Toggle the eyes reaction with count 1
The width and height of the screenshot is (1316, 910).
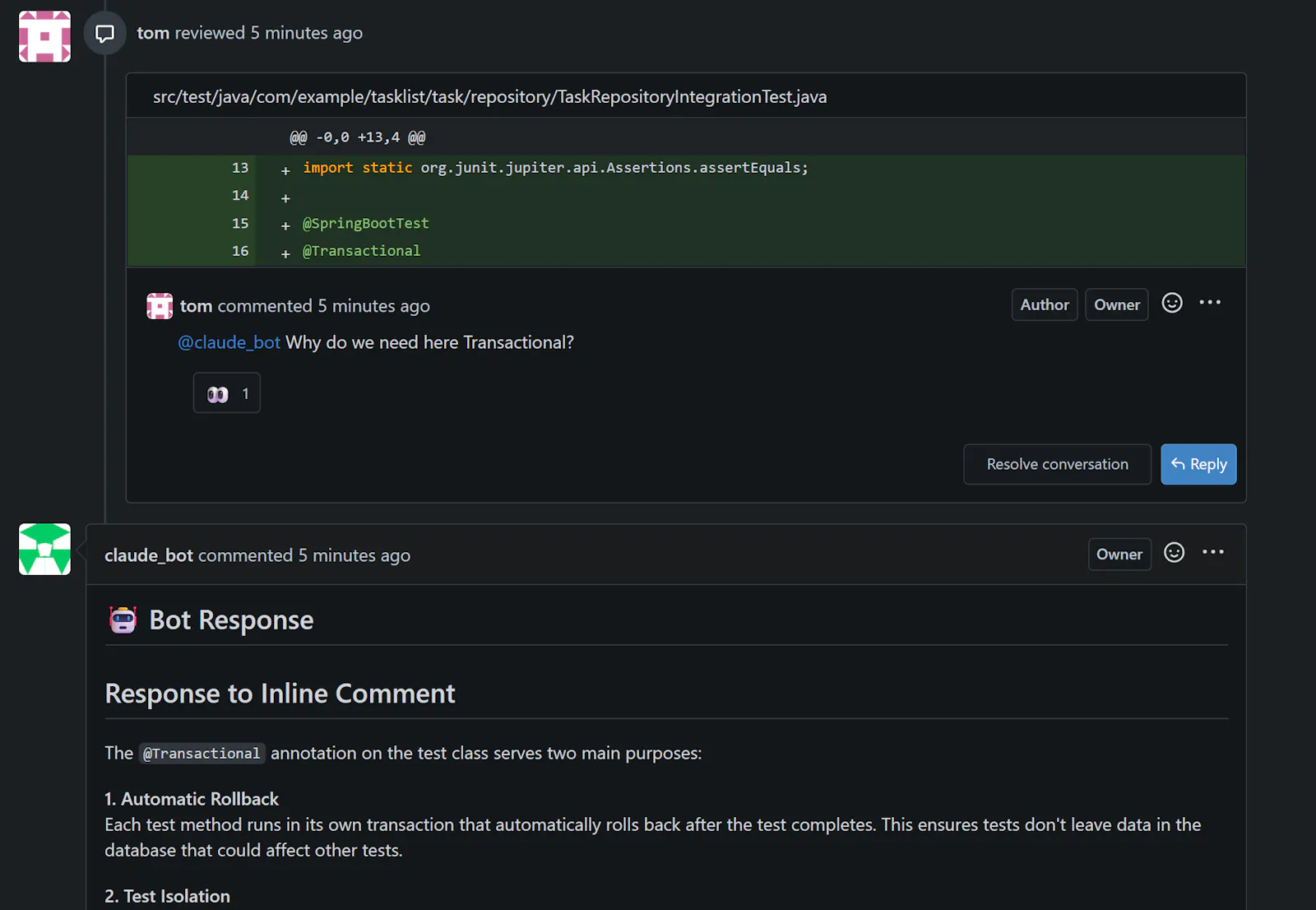coord(227,393)
